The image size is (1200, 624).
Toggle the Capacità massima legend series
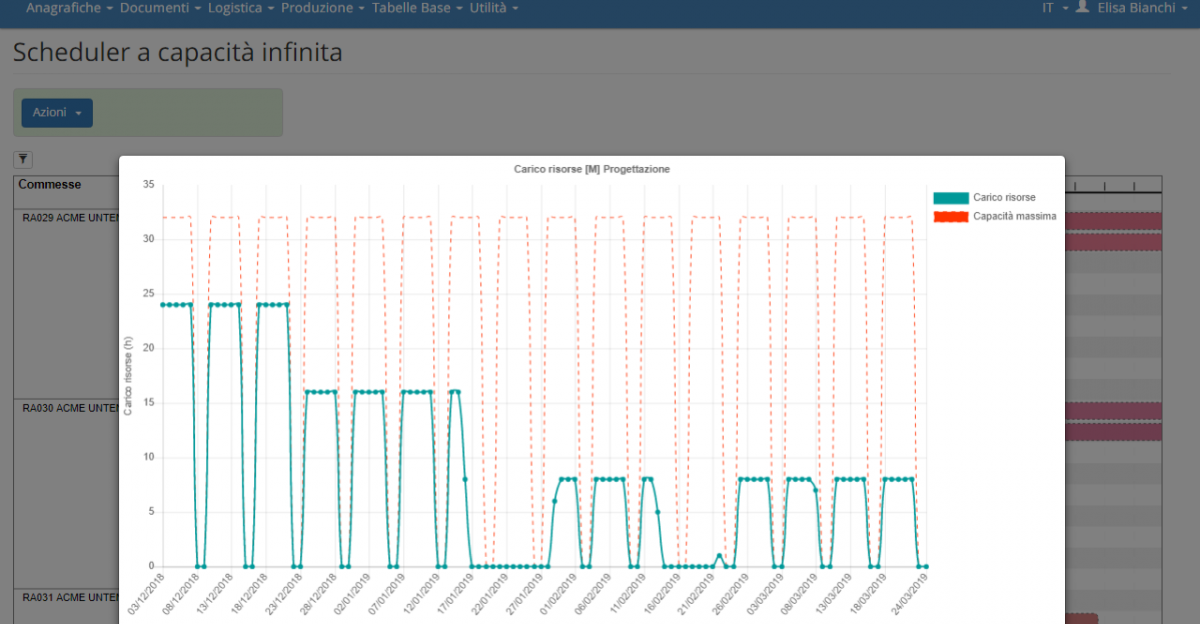point(1014,216)
